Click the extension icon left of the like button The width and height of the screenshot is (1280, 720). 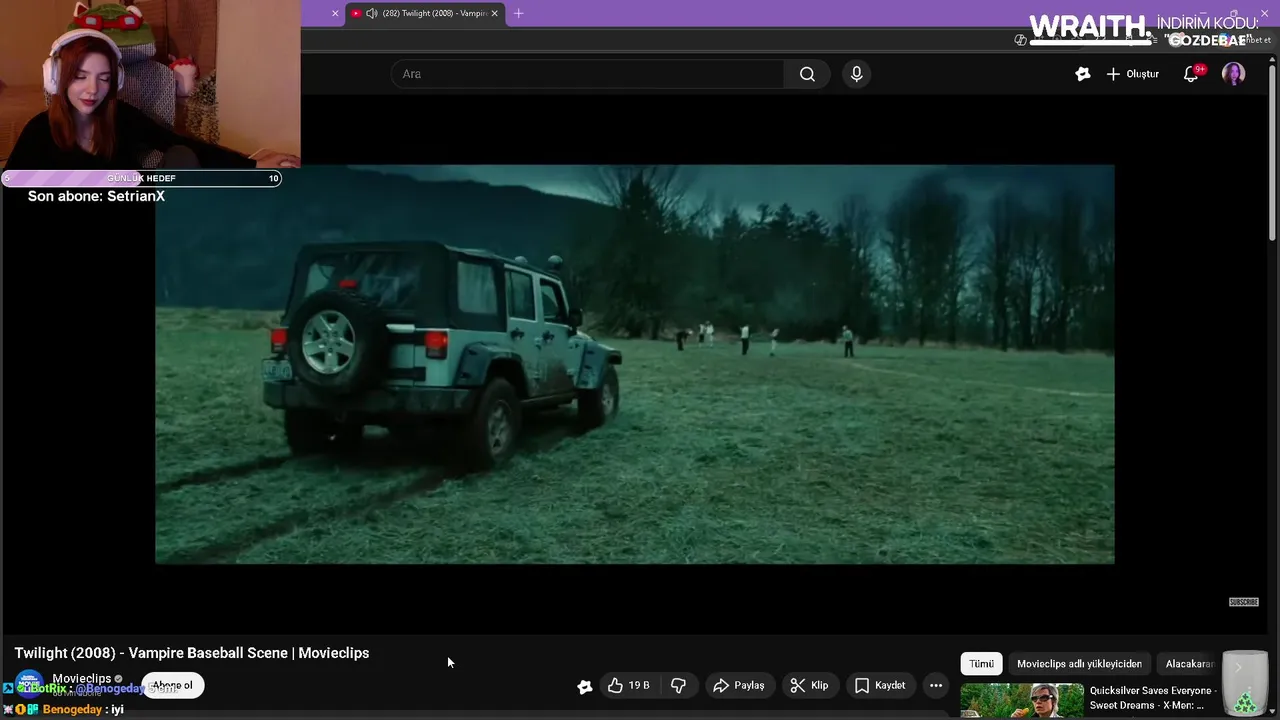(x=585, y=686)
